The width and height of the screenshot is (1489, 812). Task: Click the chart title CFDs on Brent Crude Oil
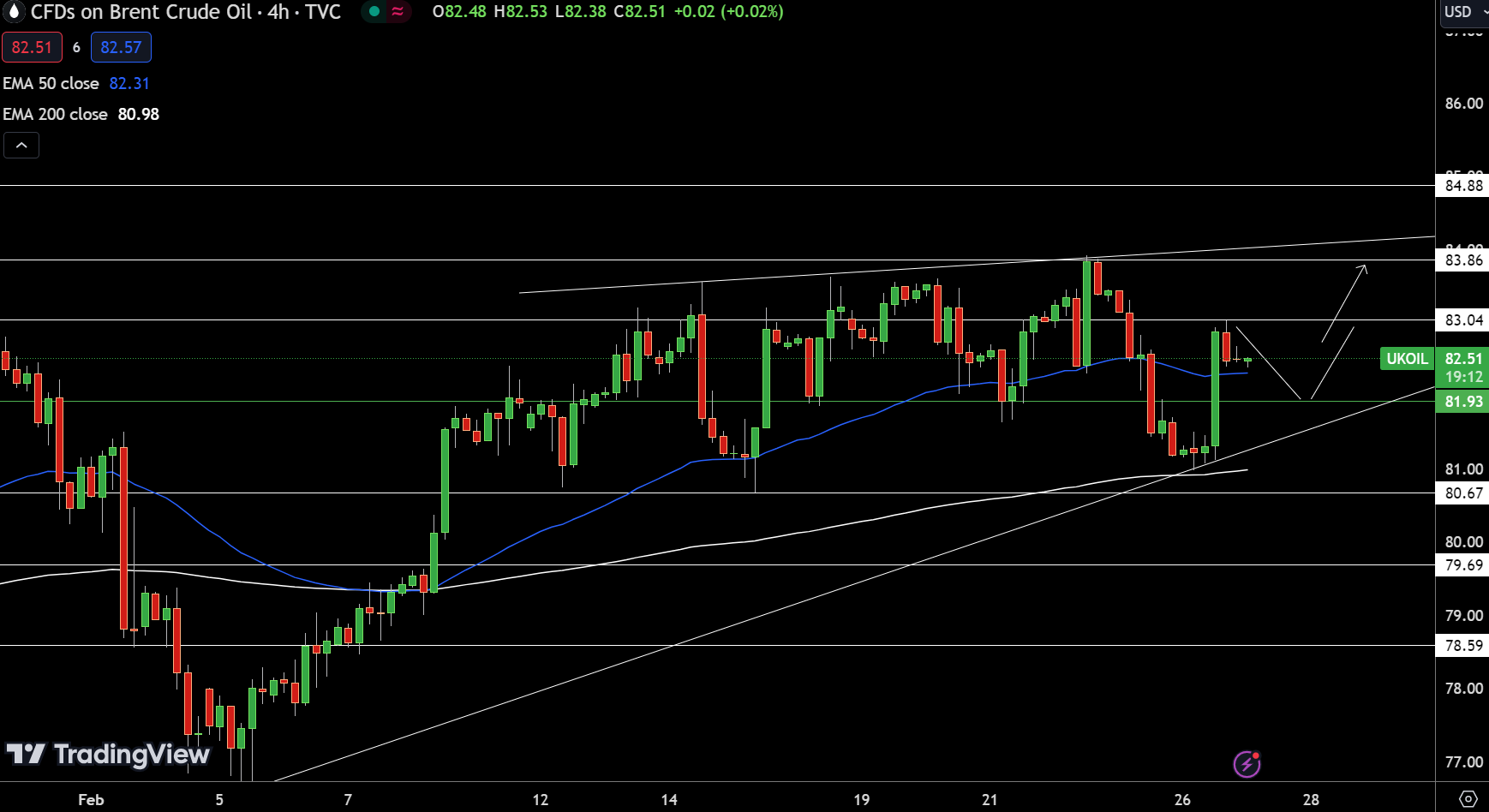tap(141, 12)
